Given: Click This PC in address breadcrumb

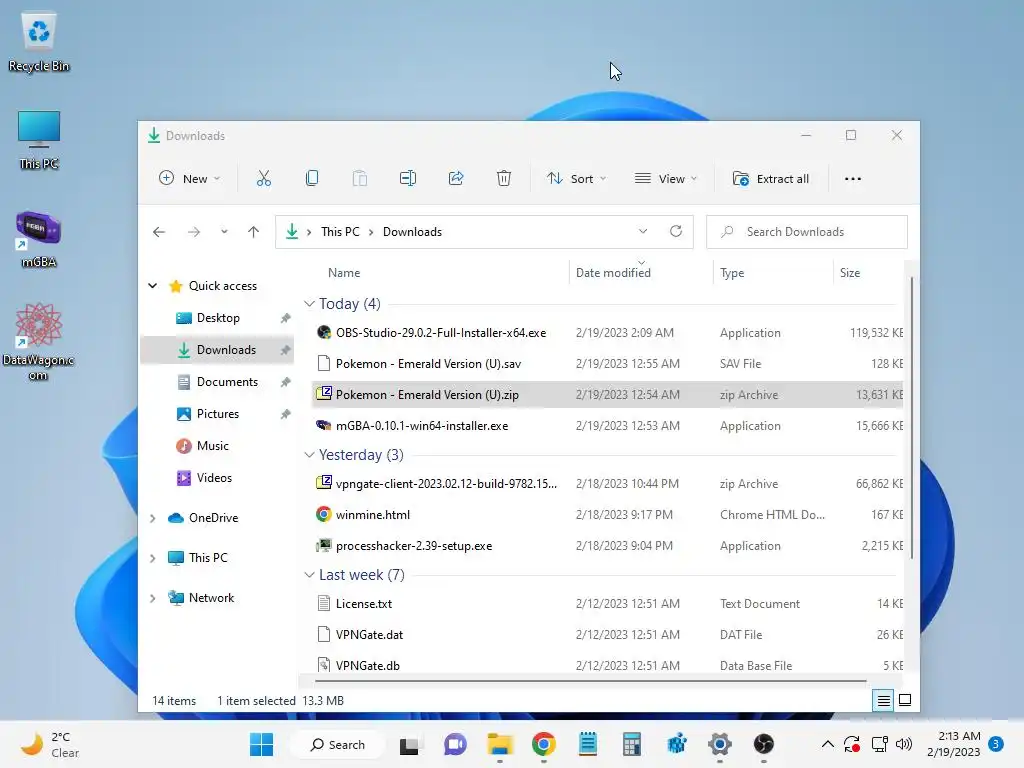Looking at the screenshot, I should coord(340,232).
